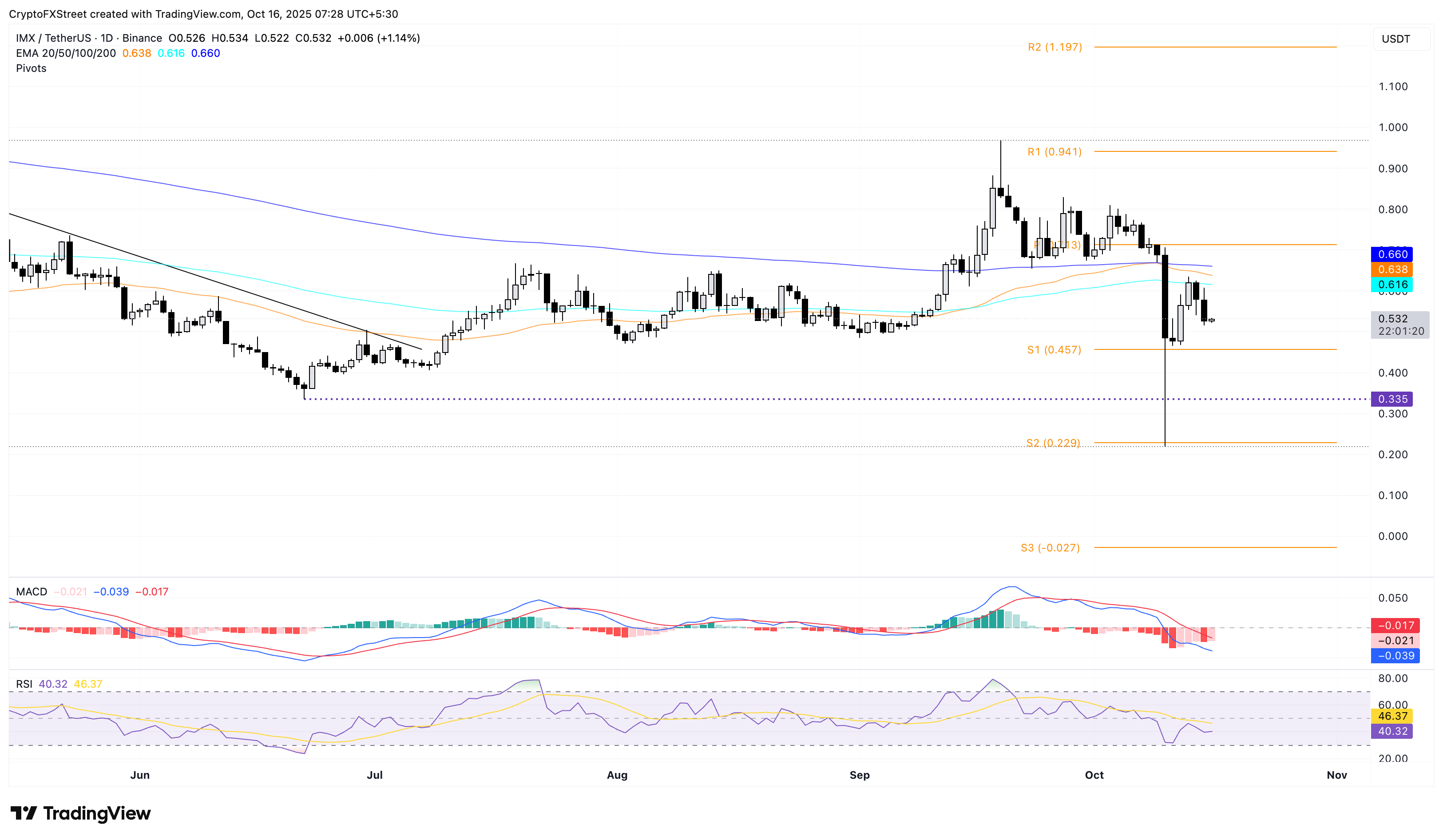Click the S1 (0.457) pivot label

click(1054, 349)
